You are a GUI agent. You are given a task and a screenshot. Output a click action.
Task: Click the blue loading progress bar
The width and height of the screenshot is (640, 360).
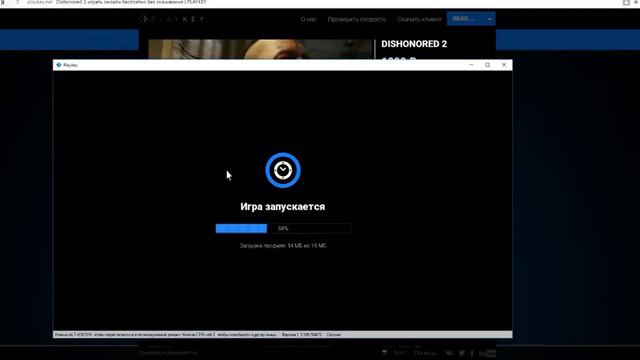pyautogui.click(x=283, y=229)
